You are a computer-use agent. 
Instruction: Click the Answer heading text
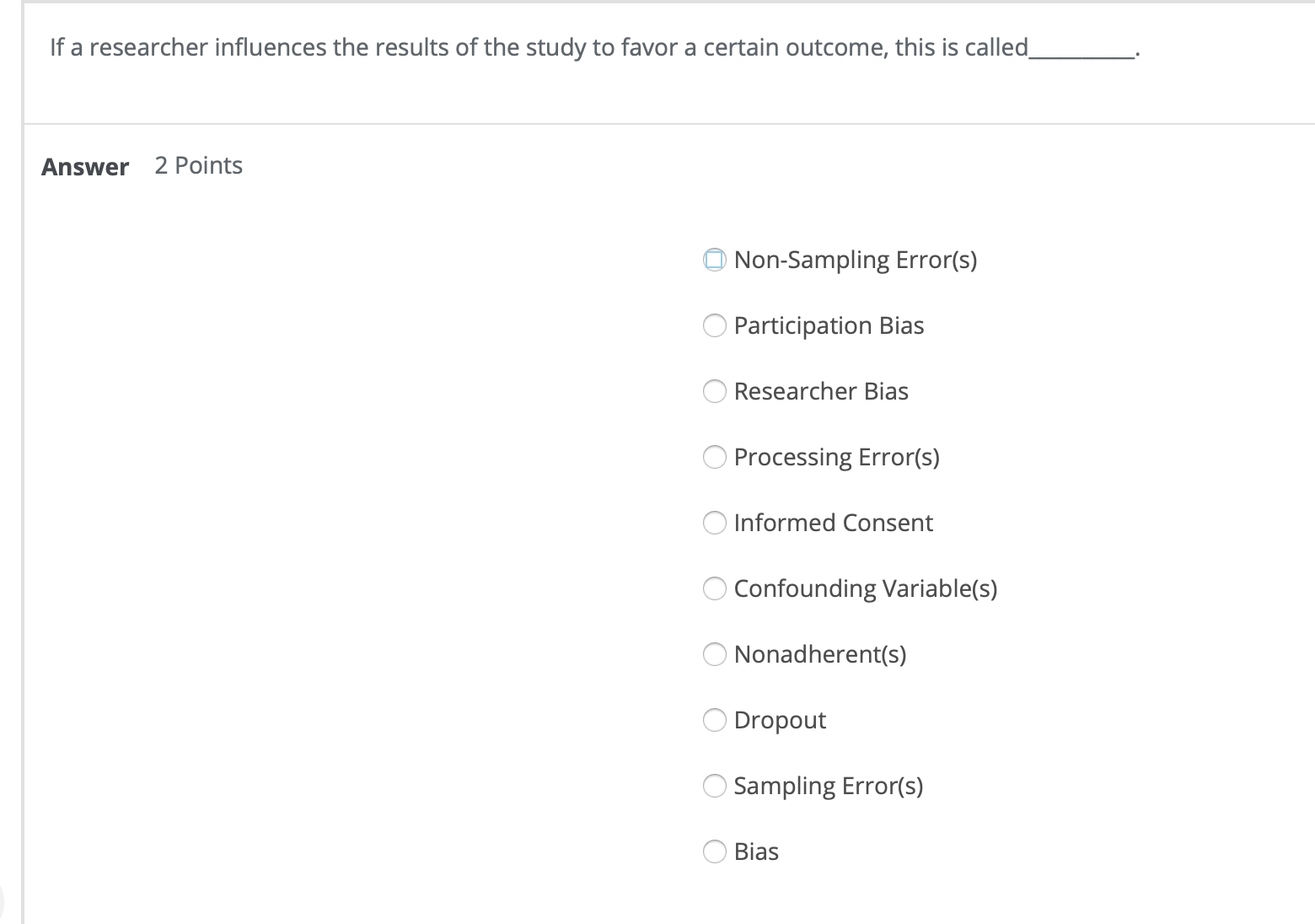coord(84,166)
